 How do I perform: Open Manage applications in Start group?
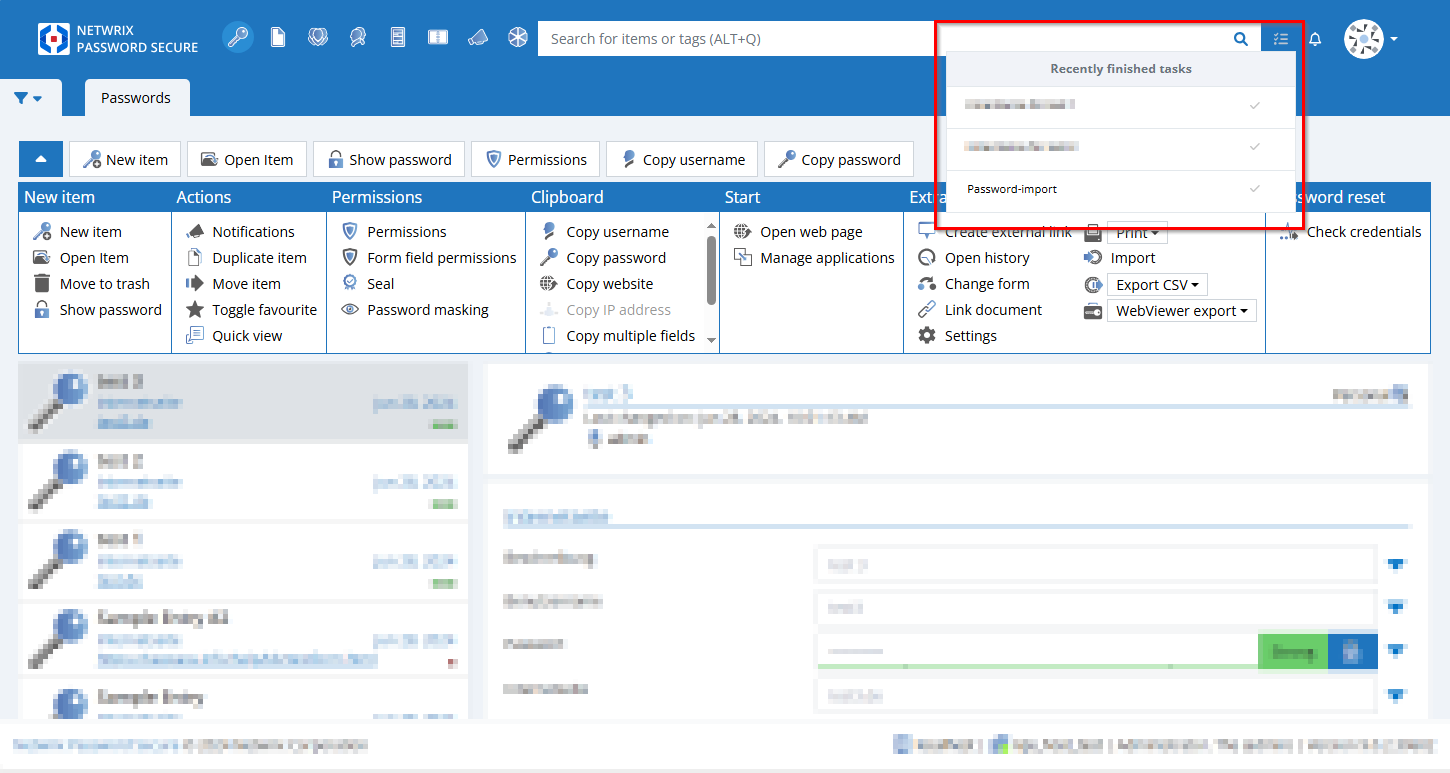[x=814, y=258]
